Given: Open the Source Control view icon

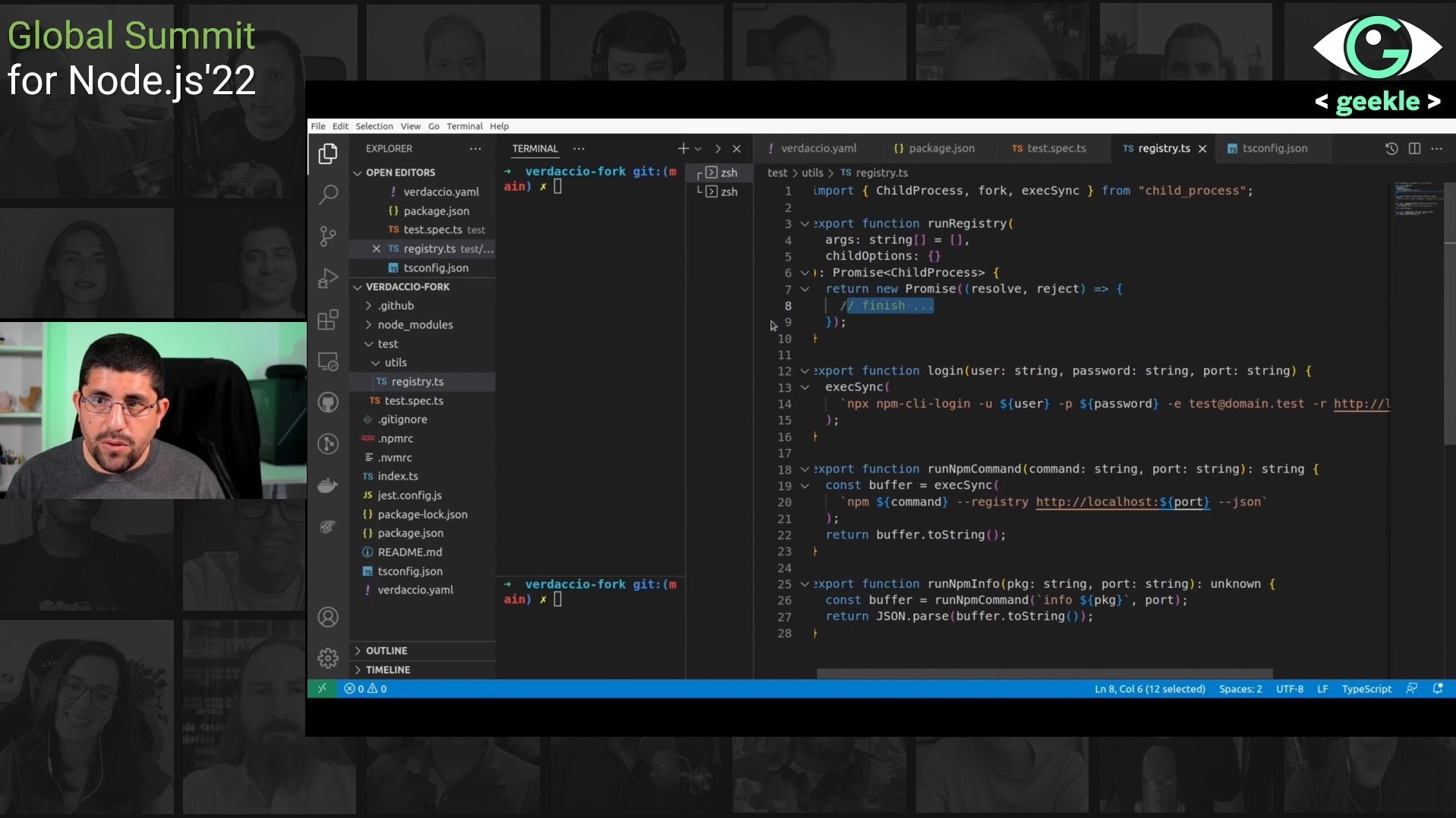Looking at the screenshot, I should pyautogui.click(x=328, y=236).
